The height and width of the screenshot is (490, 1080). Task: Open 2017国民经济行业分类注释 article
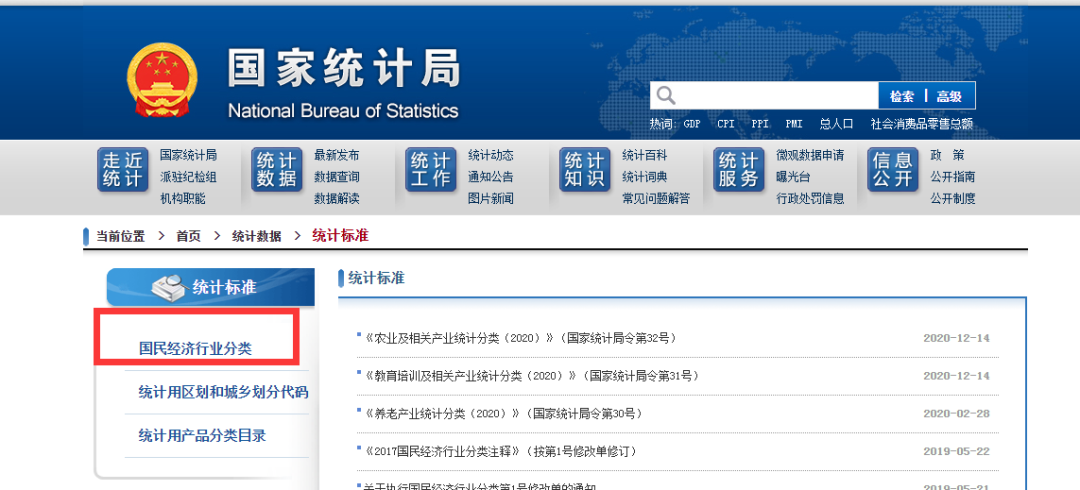[x=500, y=451]
